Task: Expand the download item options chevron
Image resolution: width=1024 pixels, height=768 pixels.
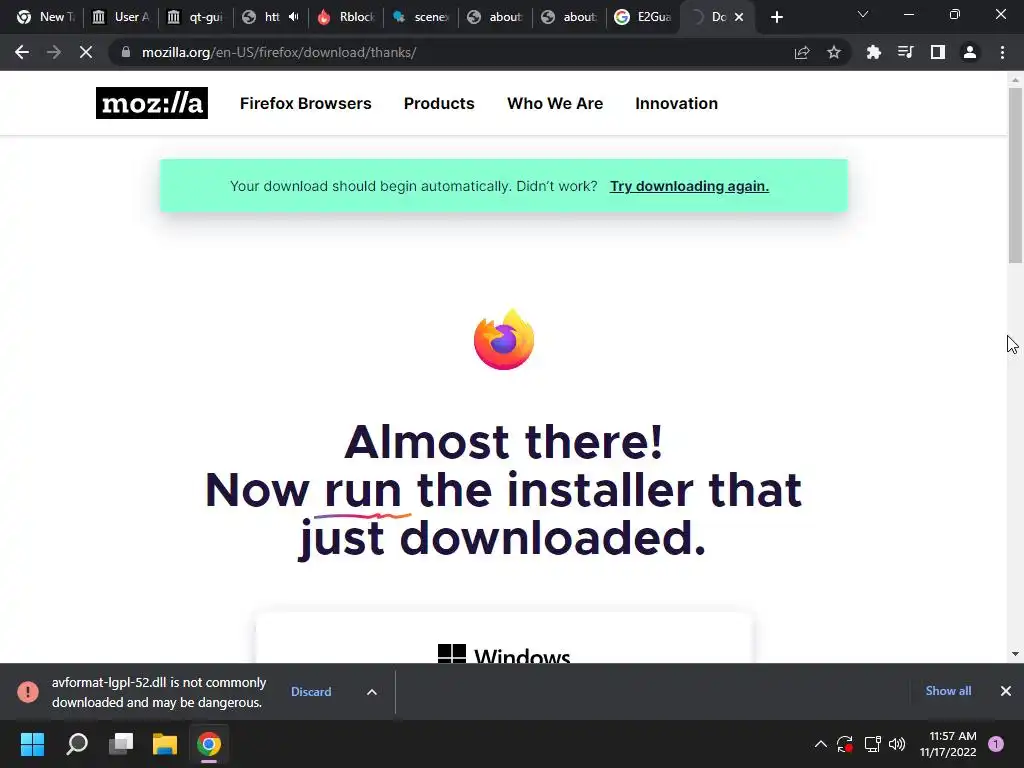Action: point(372,692)
